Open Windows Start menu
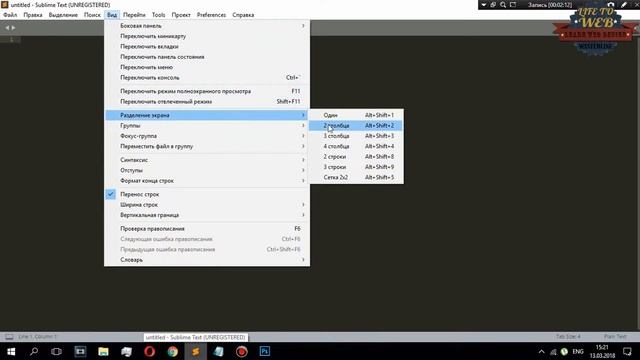This screenshot has height=360, width=640. tap(11, 351)
